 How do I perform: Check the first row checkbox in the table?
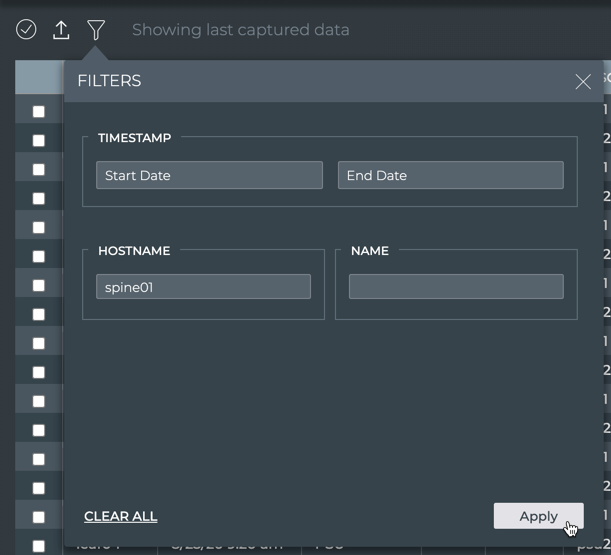39,112
